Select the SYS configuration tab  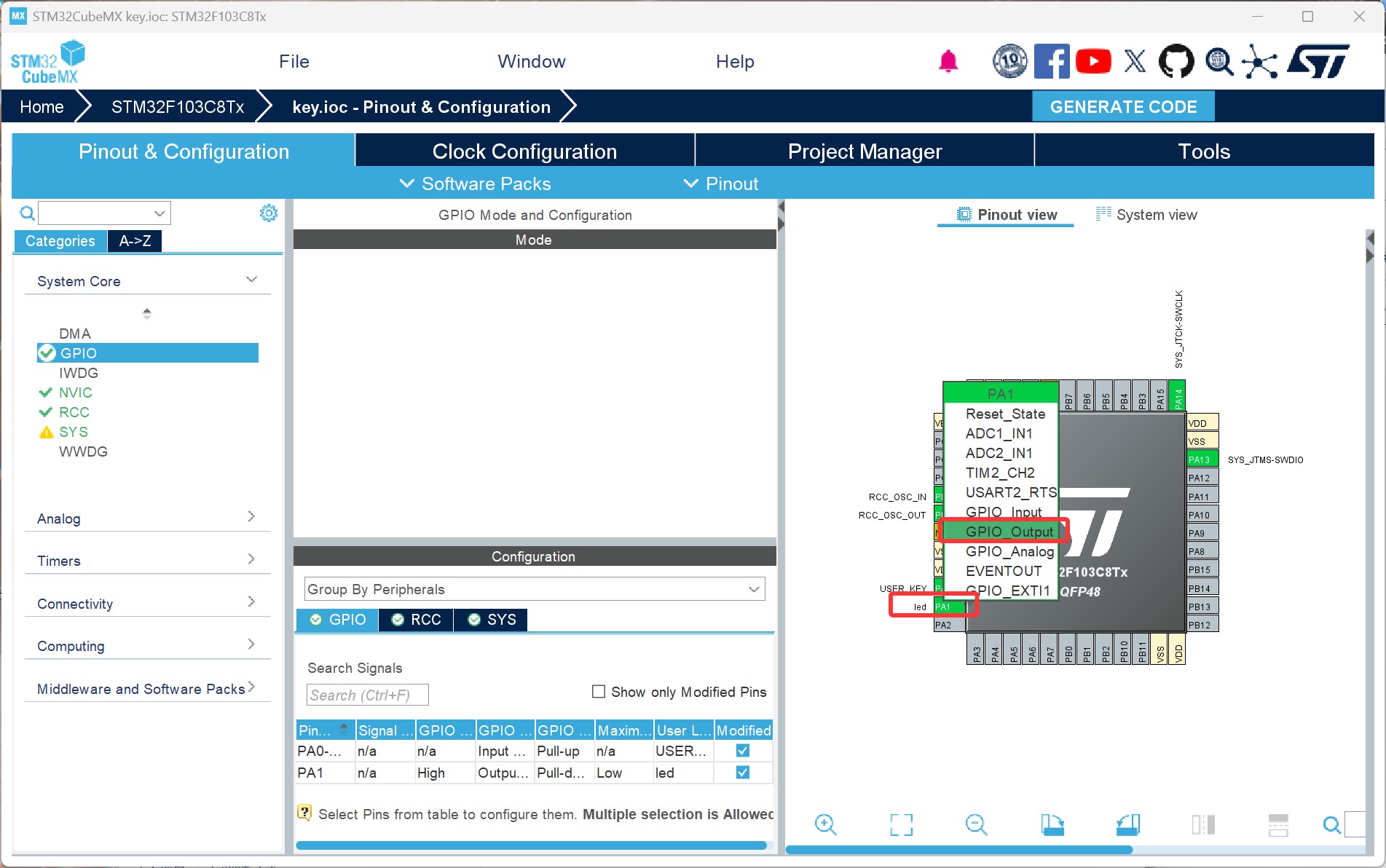tap(492, 620)
